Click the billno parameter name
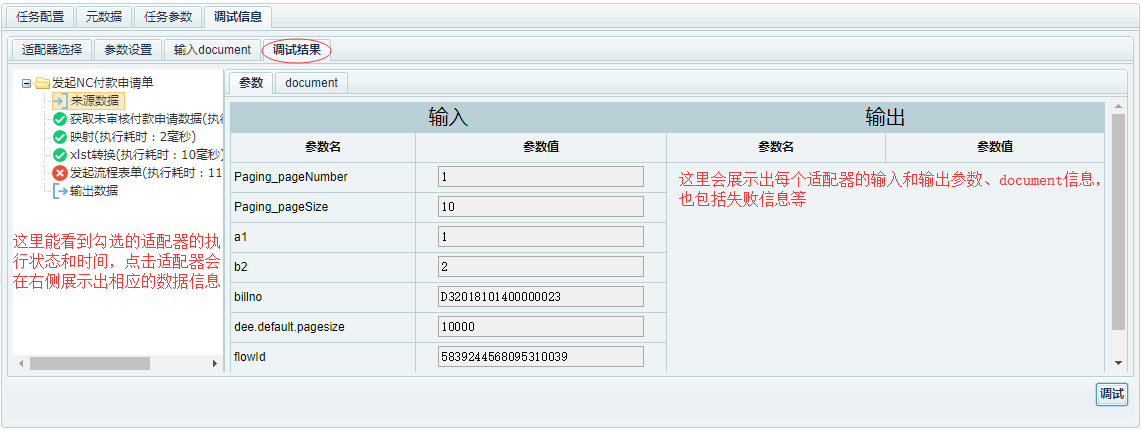The image size is (1141, 431). 248,297
